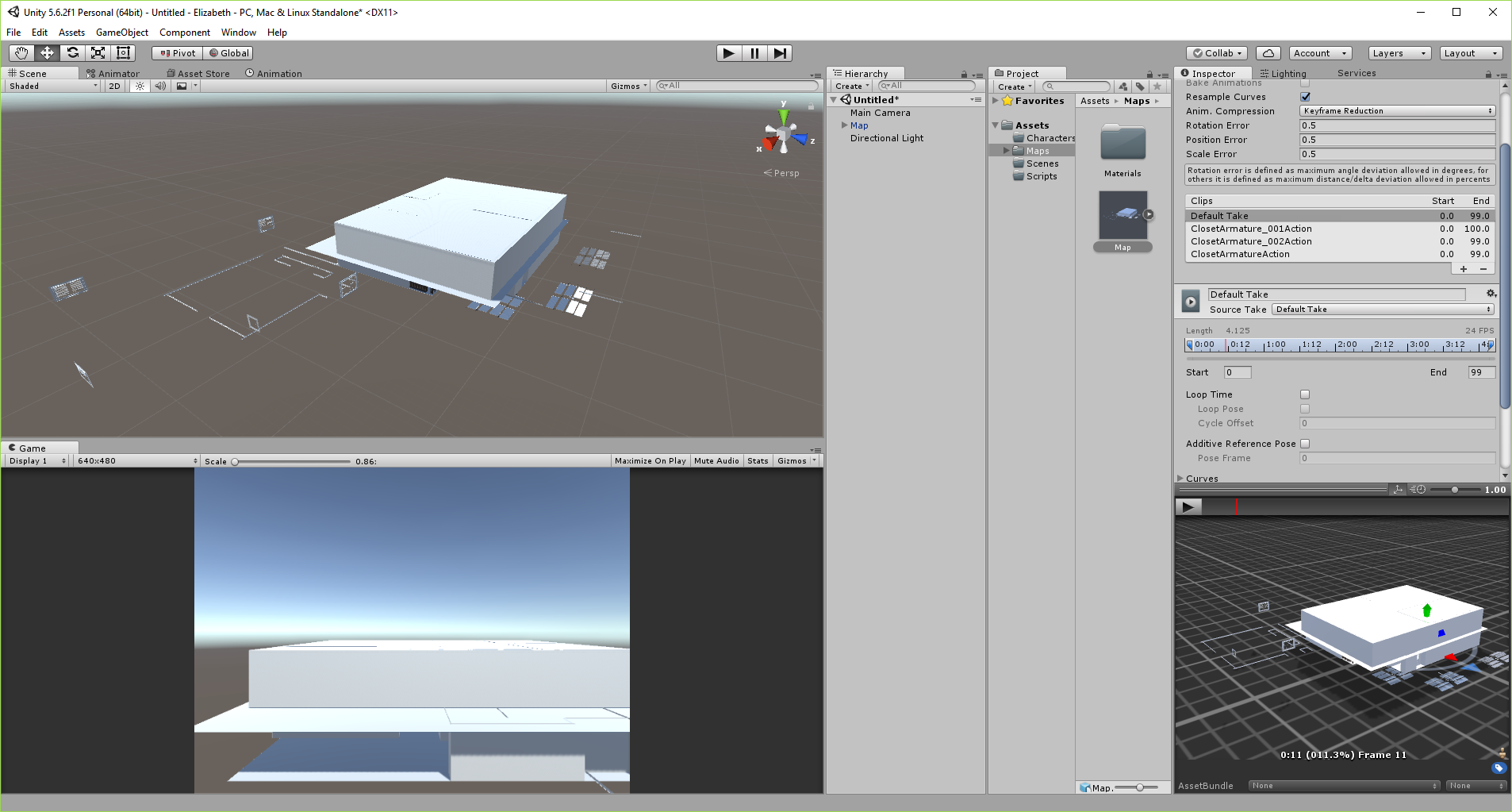Toggle the Hierarchy panel lock icon
Screen dimensions: 1512x812
point(965,74)
